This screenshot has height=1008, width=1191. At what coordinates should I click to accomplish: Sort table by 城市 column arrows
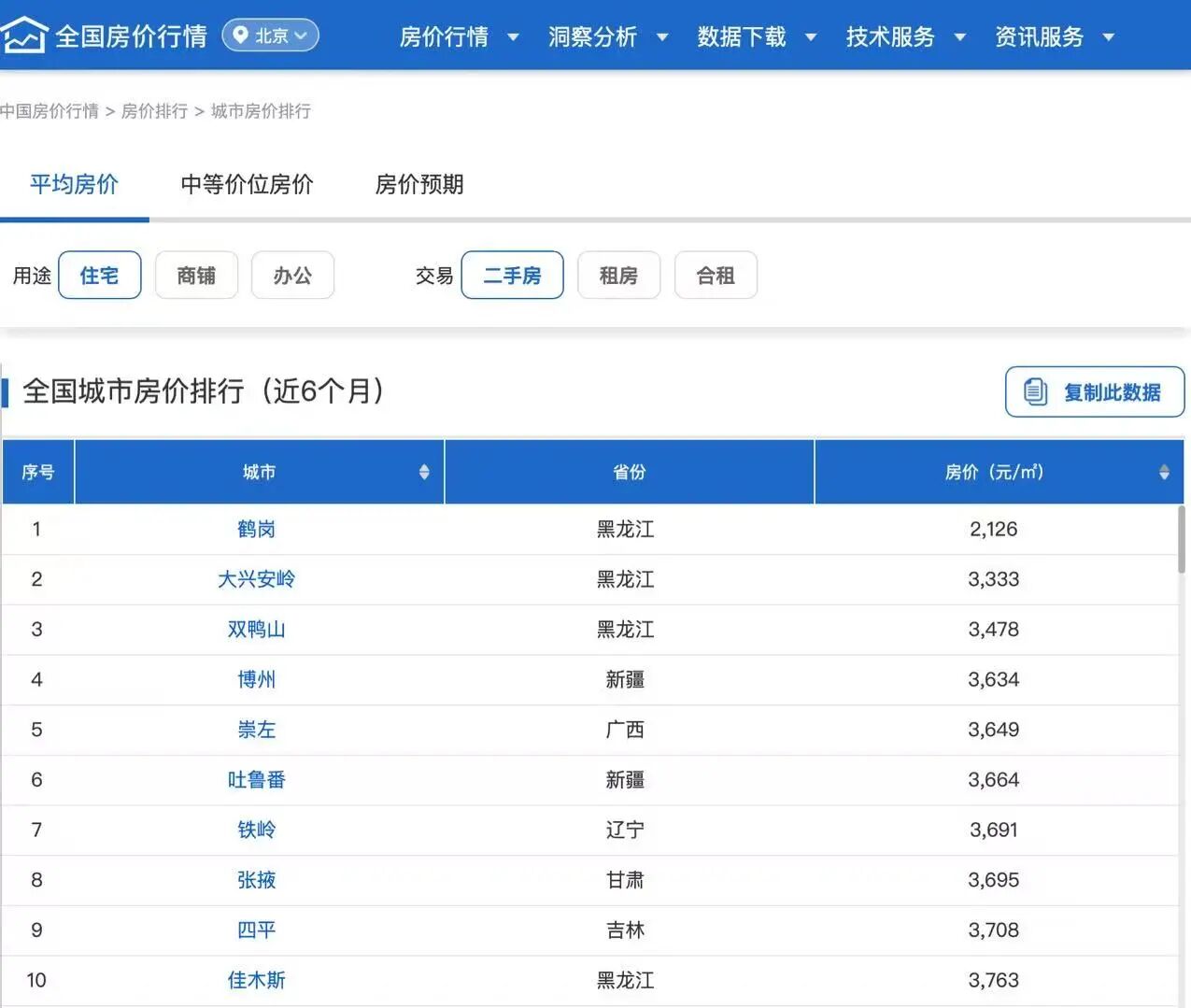click(424, 472)
